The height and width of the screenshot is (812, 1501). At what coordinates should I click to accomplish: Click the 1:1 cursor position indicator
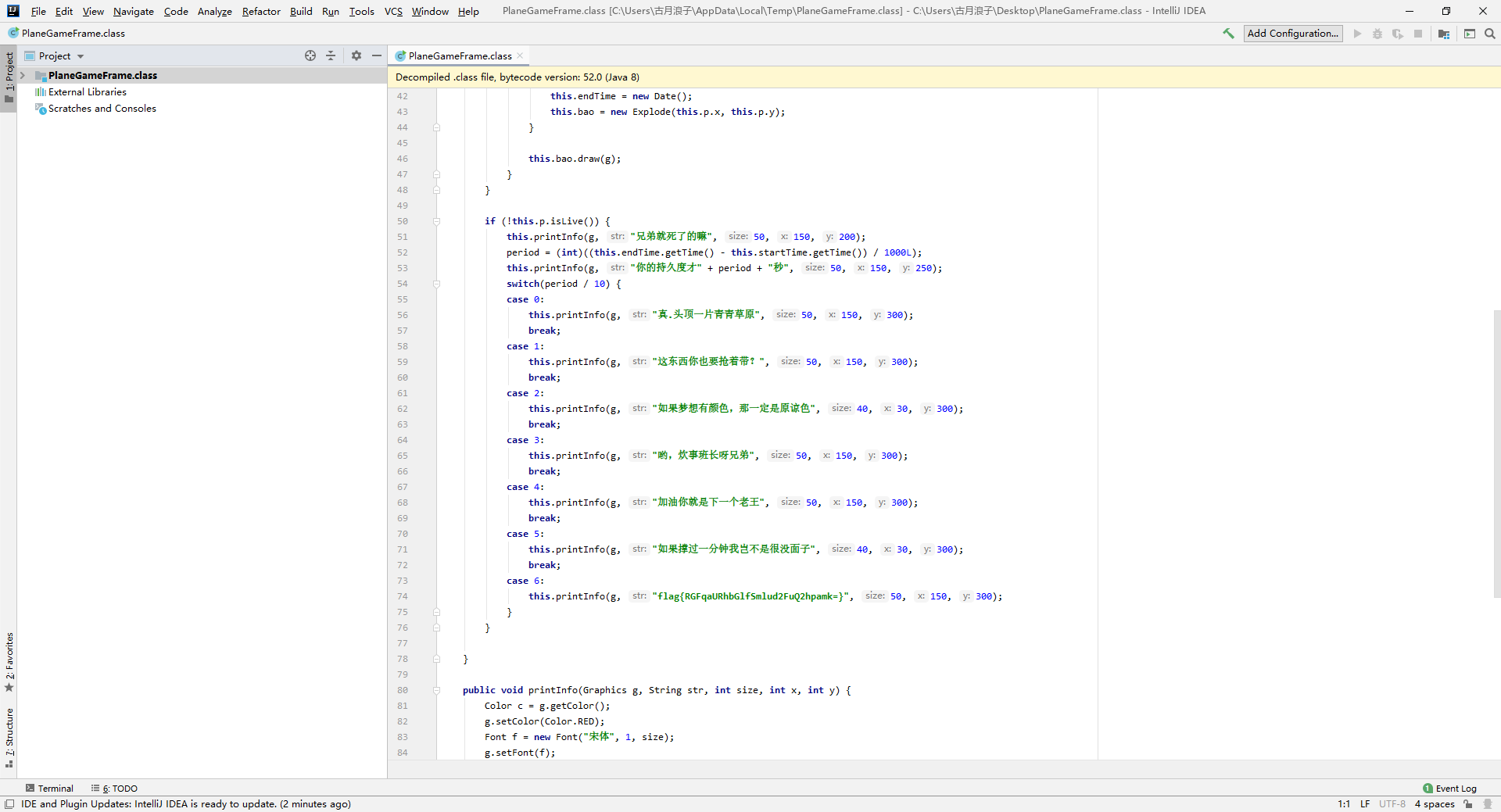1344,804
